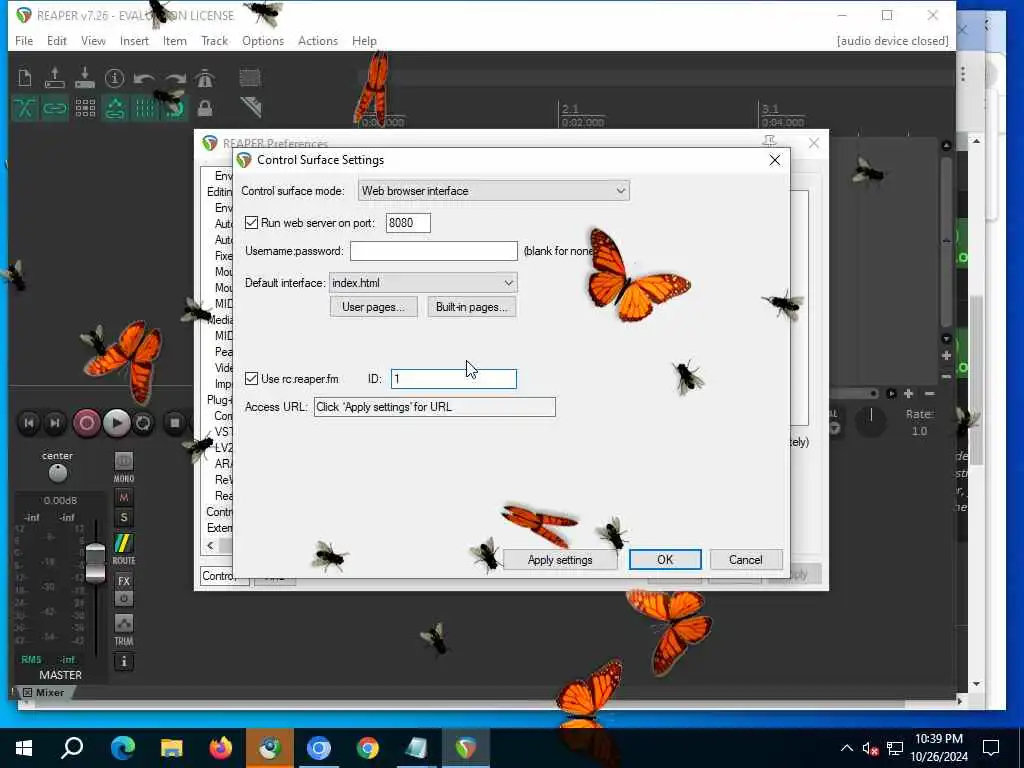Open Microsoft Edge from the taskbar
This screenshot has height=768, width=1024.
coord(122,748)
